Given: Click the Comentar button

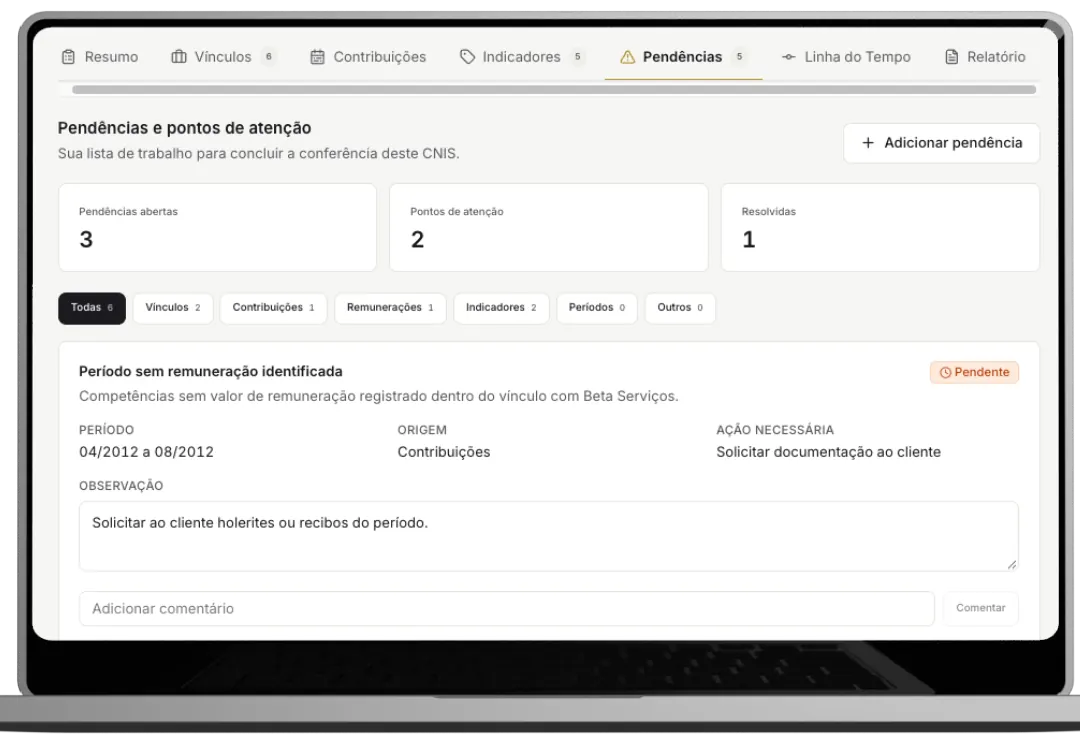Looking at the screenshot, I should (980, 608).
